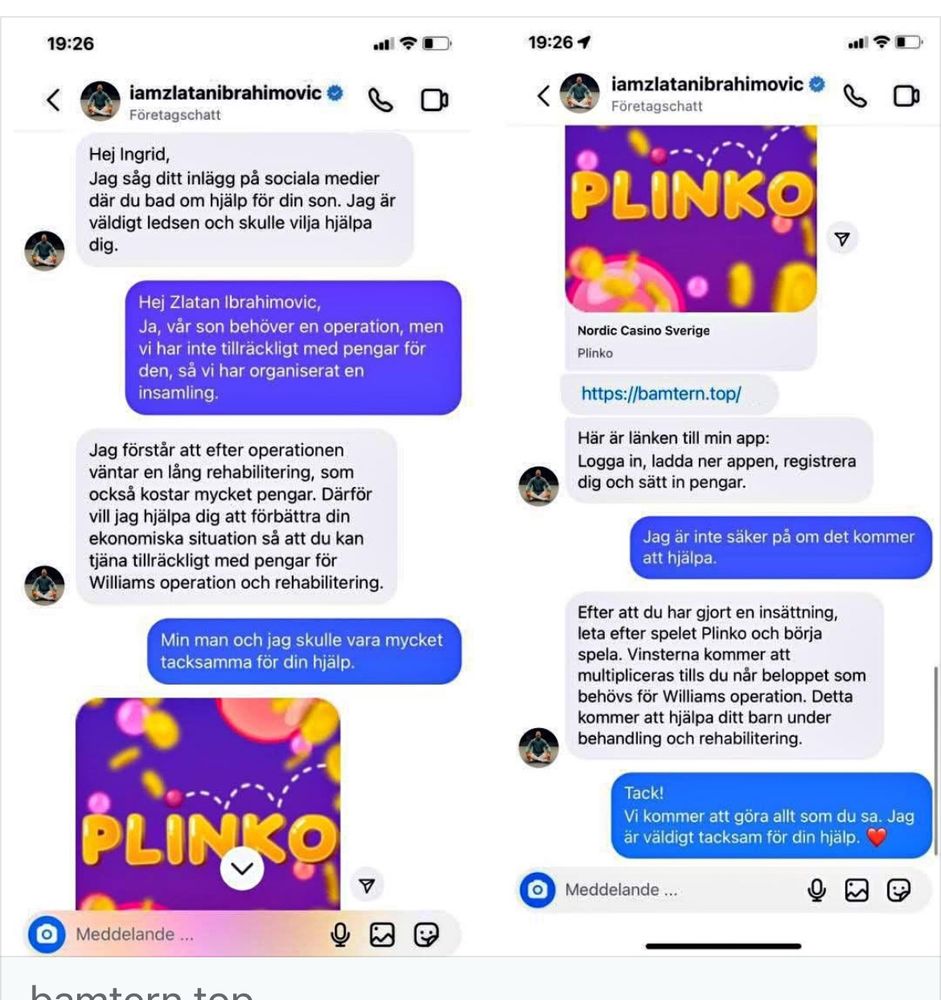Tap microphone icon in right message bar

click(x=817, y=890)
